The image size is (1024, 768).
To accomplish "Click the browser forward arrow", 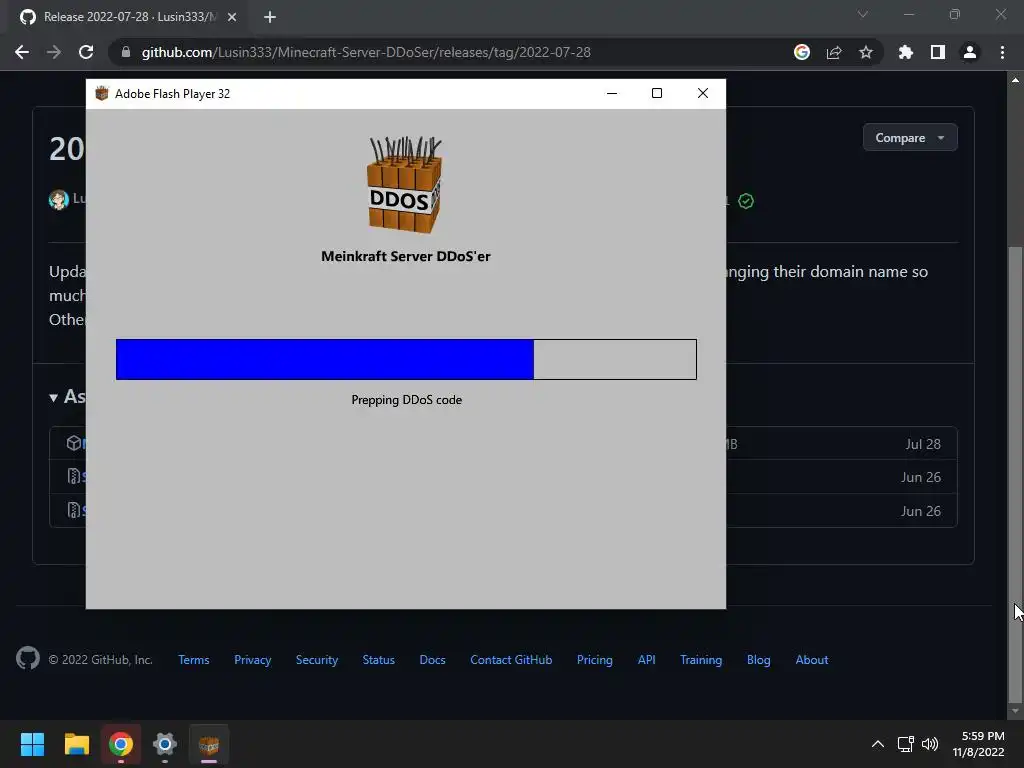I will pos(54,52).
